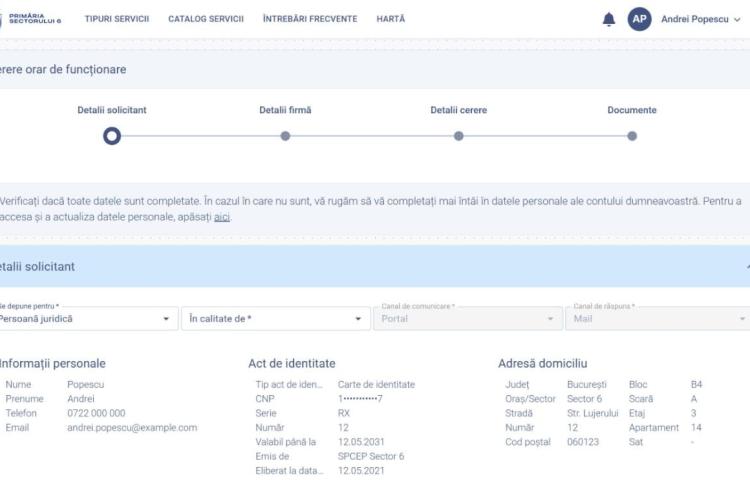This screenshot has width=750, height=500.
Task: Click the phone number 0722 000 000
Action: 96,413
